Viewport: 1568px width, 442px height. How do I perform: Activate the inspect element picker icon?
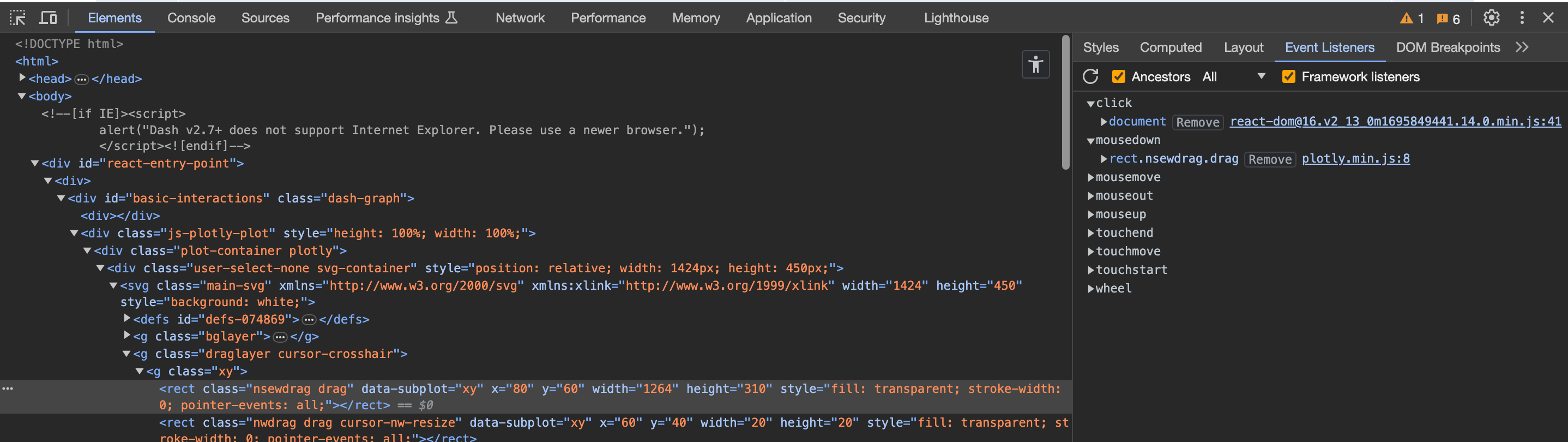click(17, 17)
